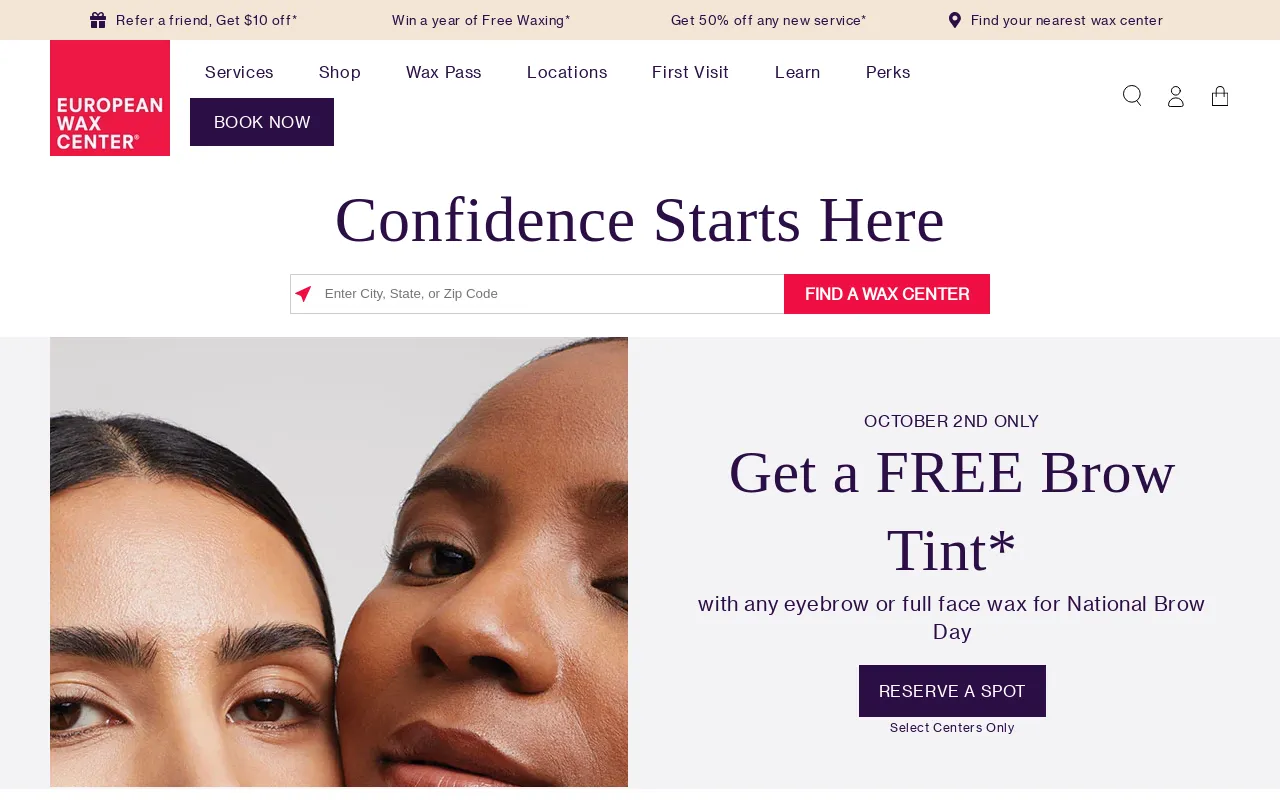Open the Services menu
The width and height of the screenshot is (1280, 800).
[x=239, y=72]
